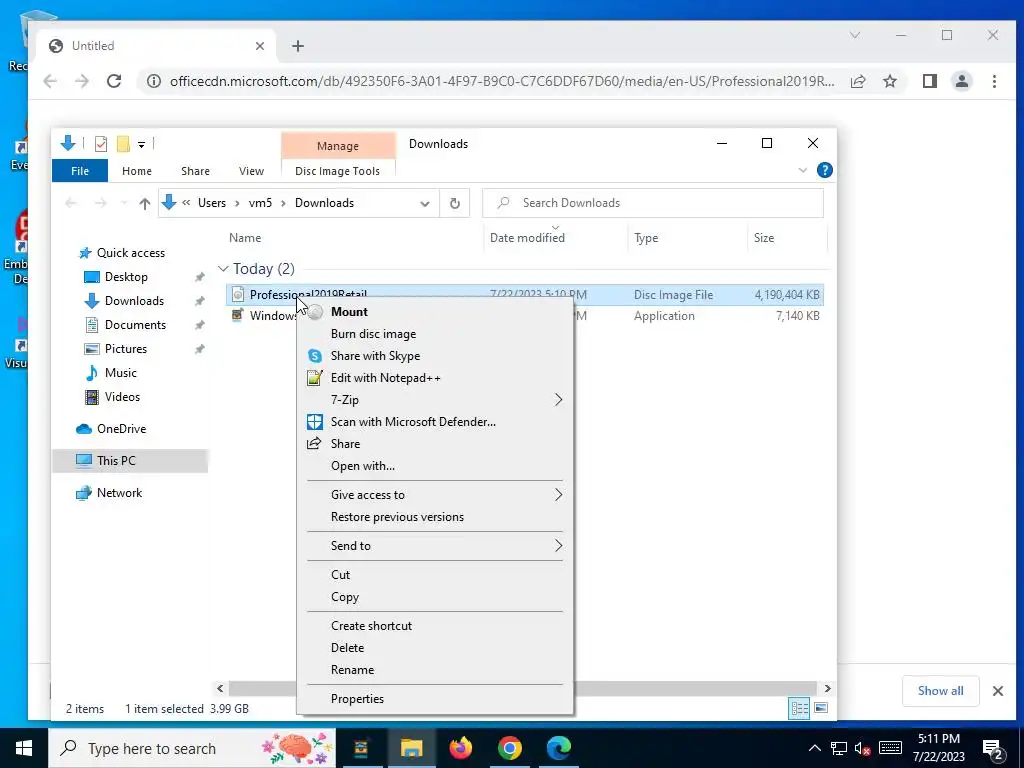The image size is (1024, 768).
Task: Expand the ribbon with chevron
Action: click(803, 170)
